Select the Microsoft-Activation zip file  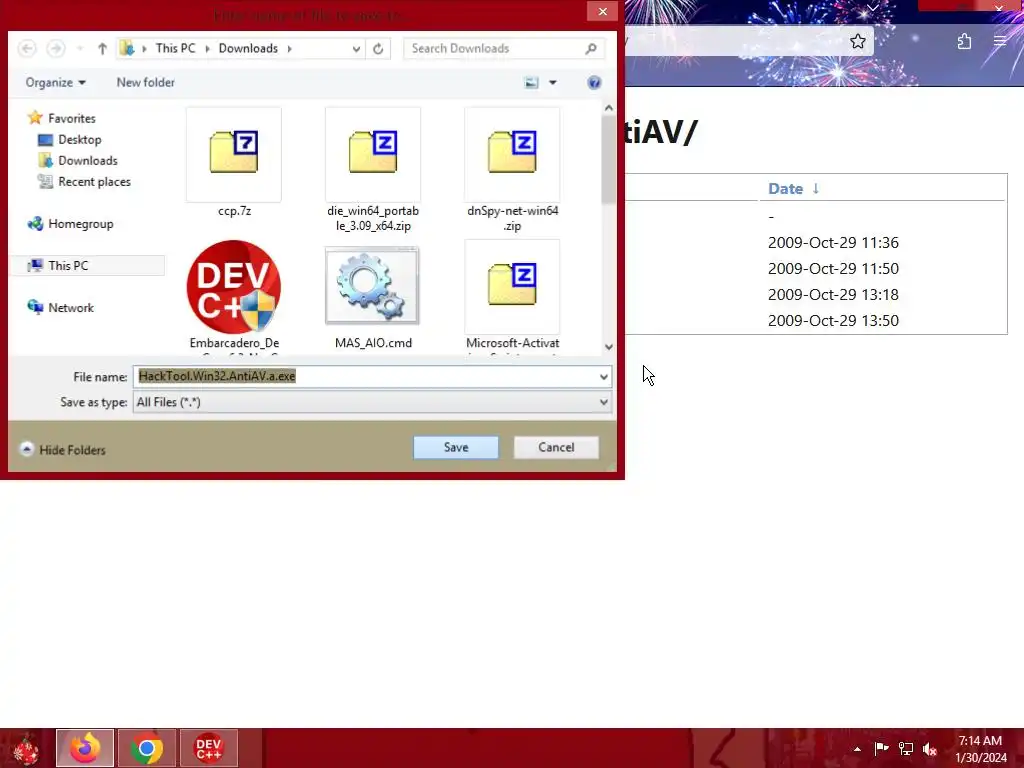coord(513,297)
